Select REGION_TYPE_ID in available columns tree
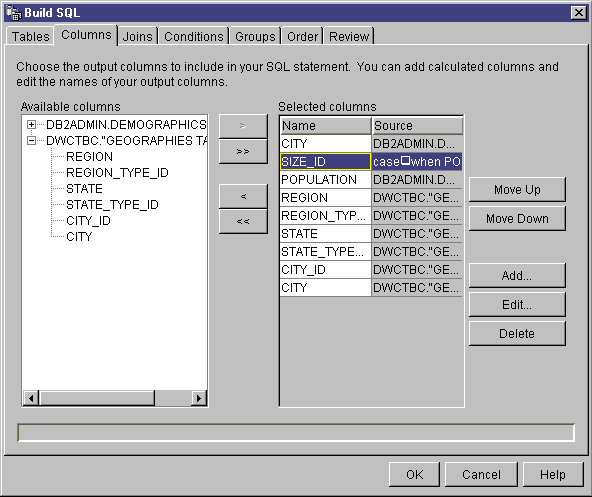592x497 pixels. (117, 173)
